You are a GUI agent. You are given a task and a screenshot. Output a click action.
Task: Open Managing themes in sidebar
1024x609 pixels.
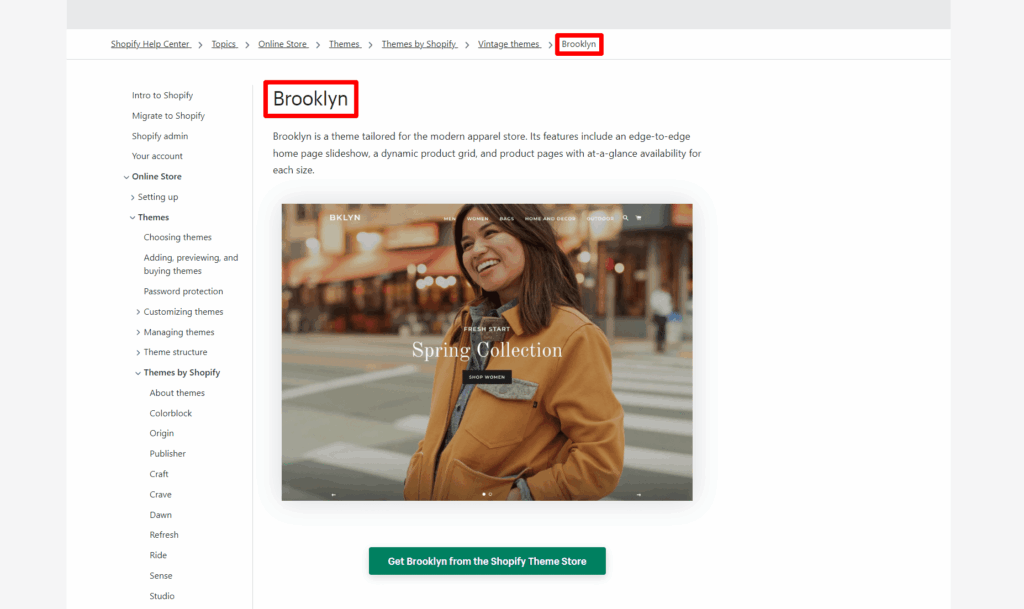click(179, 332)
